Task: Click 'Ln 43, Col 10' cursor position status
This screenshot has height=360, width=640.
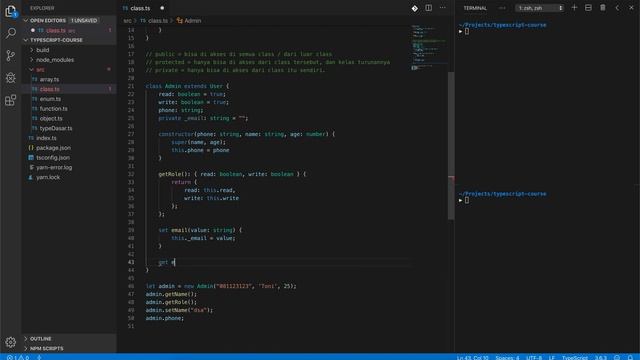Action: click(x=472, y=358)
